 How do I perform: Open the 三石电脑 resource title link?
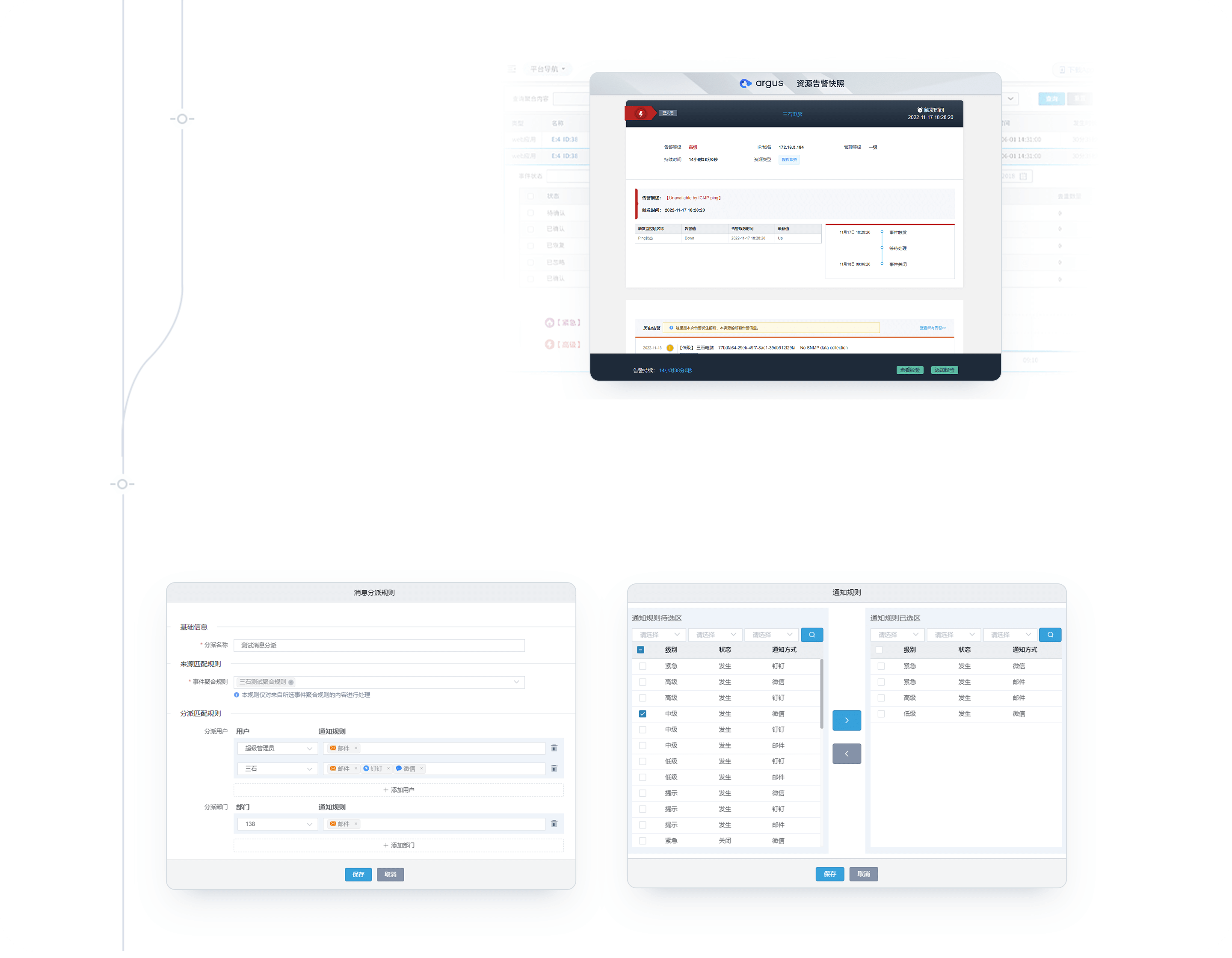point(792,114)
